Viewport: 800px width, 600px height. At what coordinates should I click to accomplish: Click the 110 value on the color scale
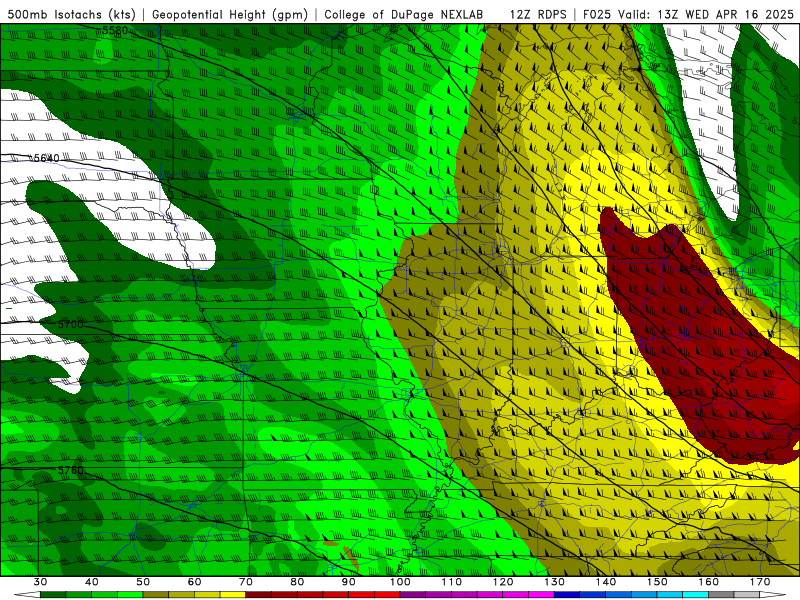point(452,582)
